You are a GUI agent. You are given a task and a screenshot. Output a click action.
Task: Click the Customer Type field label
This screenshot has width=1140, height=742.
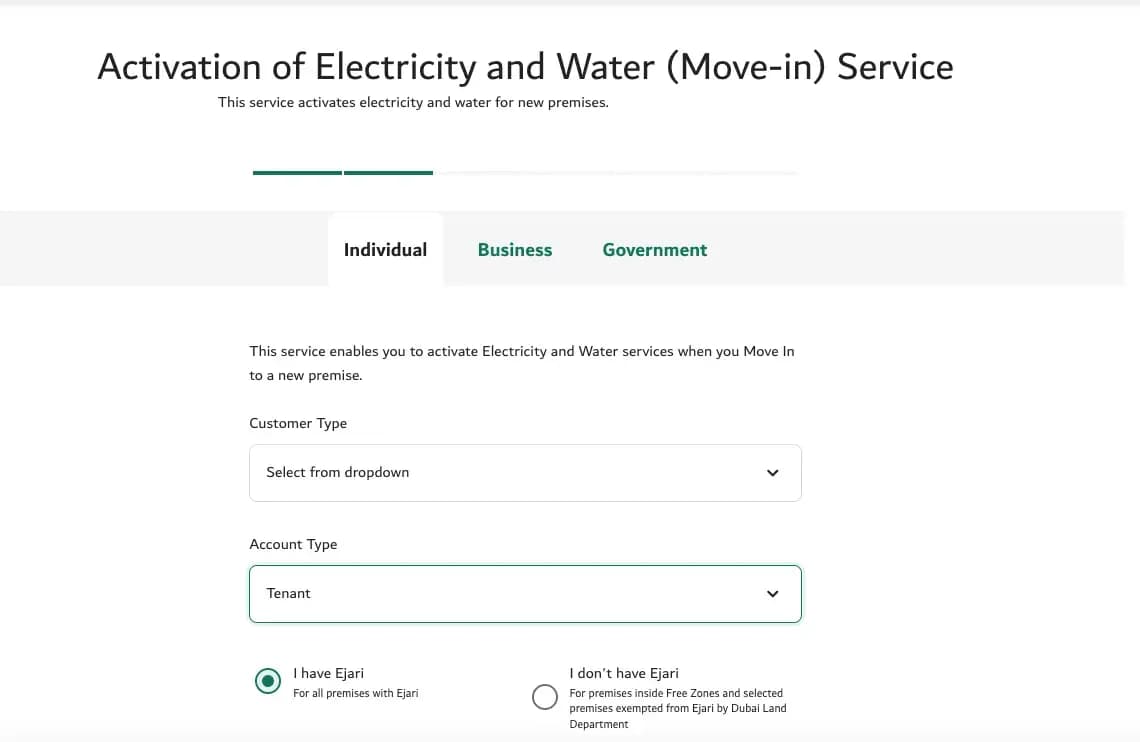point(298,423)
